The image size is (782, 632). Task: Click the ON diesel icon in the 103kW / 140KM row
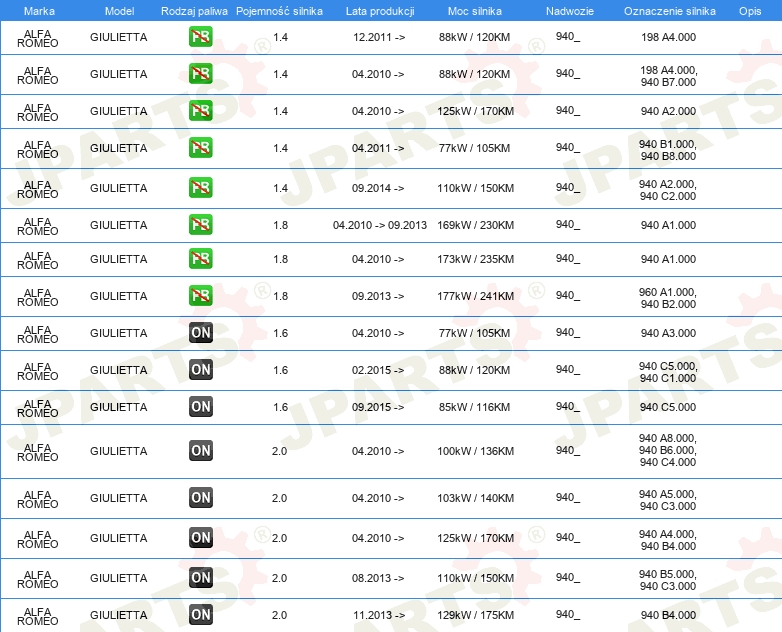200,497
